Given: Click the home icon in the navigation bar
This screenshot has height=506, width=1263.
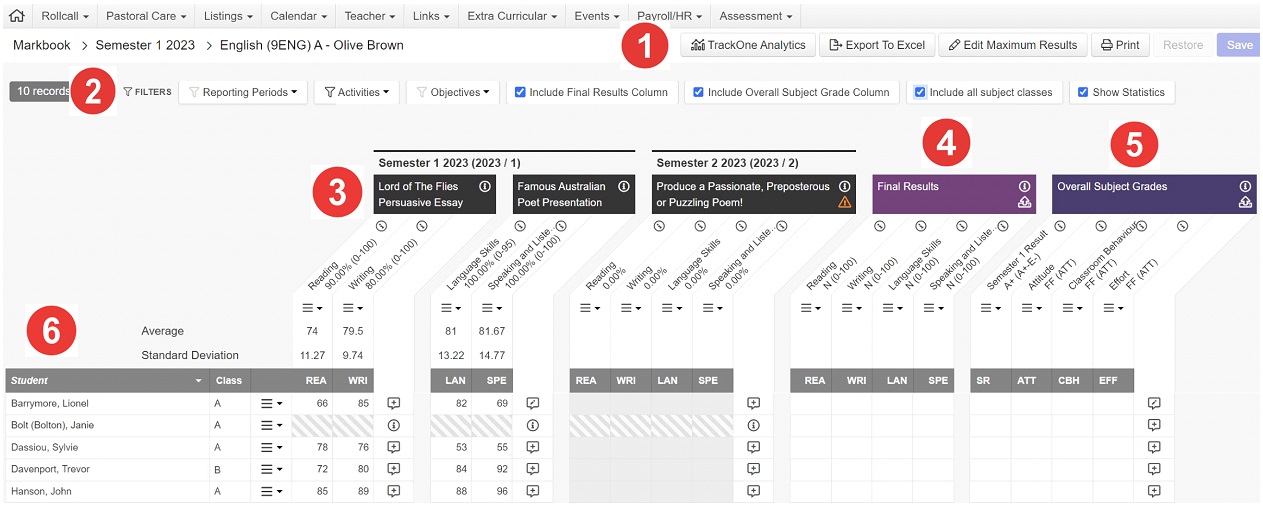Looking at the screenshot, I should click(x=16, y=16).
